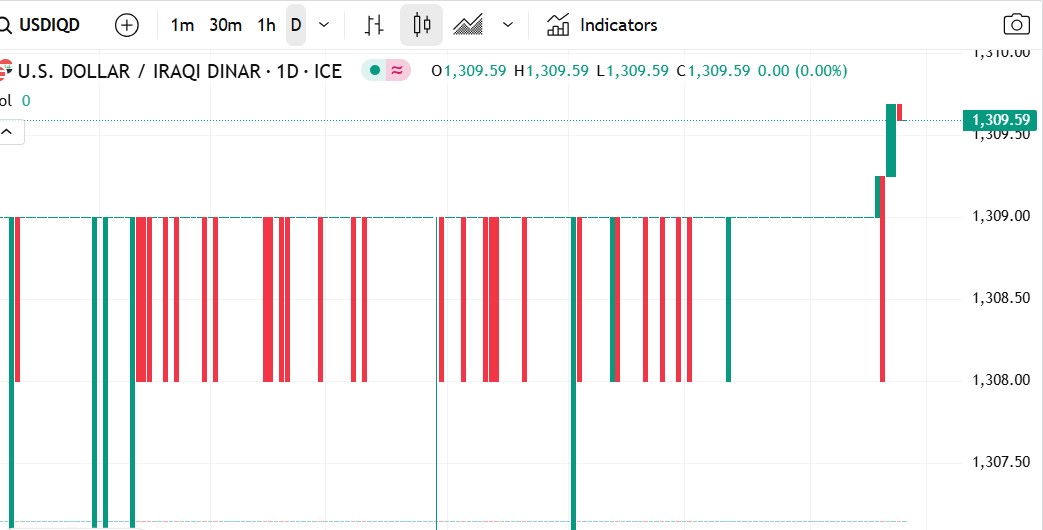Image resolution: width=1043 pixels, height=530 pixels.
Task: Expand the timeframe dropdown arrow
Action: [324, 25]
